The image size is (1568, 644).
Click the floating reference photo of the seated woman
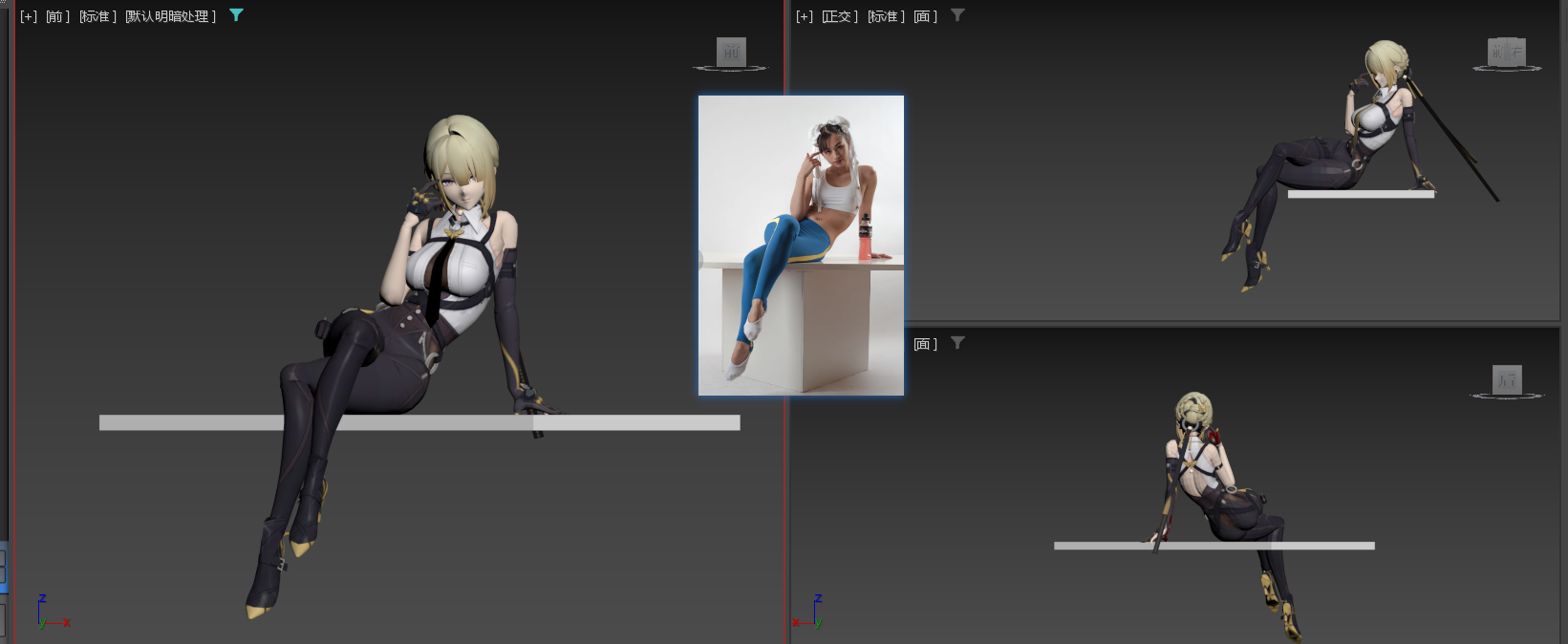tap(801, 245)
